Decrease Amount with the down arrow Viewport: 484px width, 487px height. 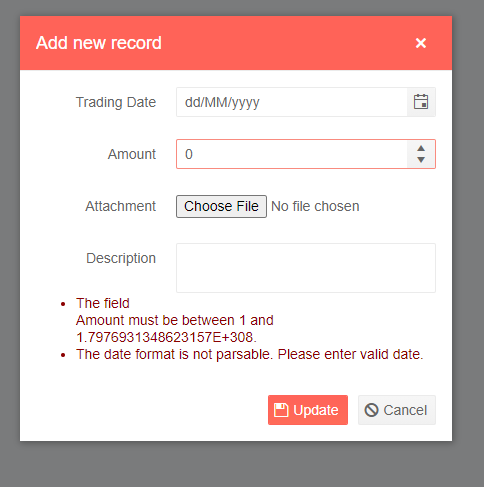click(421, 160)
